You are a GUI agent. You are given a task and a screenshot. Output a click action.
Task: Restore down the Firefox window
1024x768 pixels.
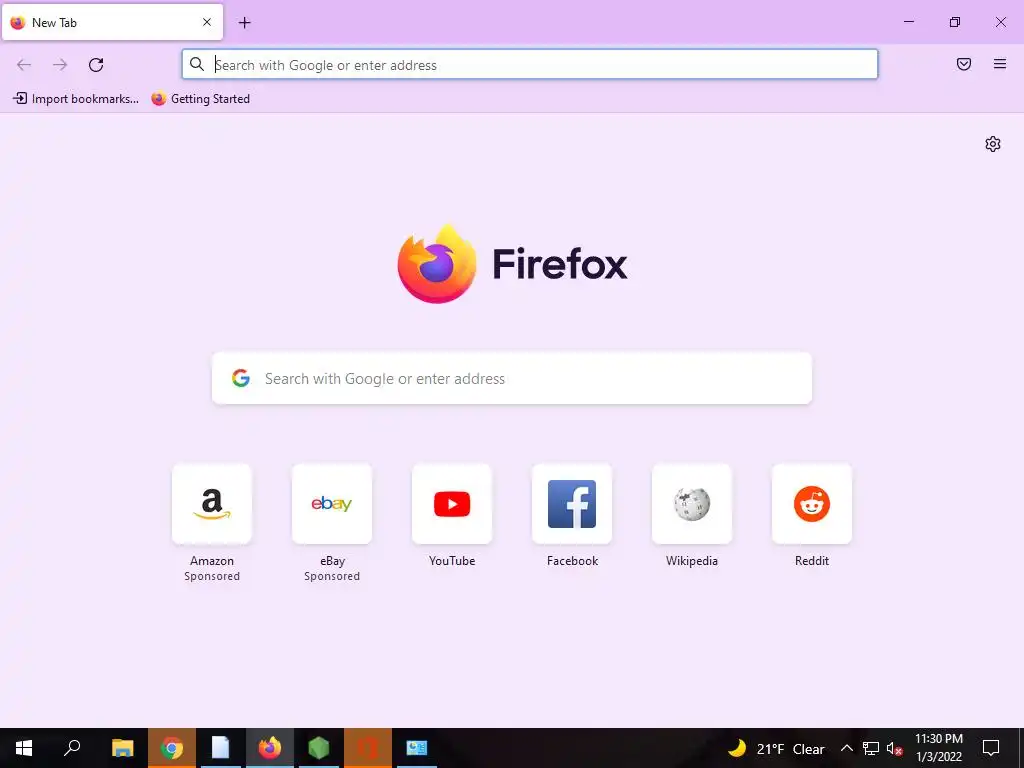click(x=955, y=22)
